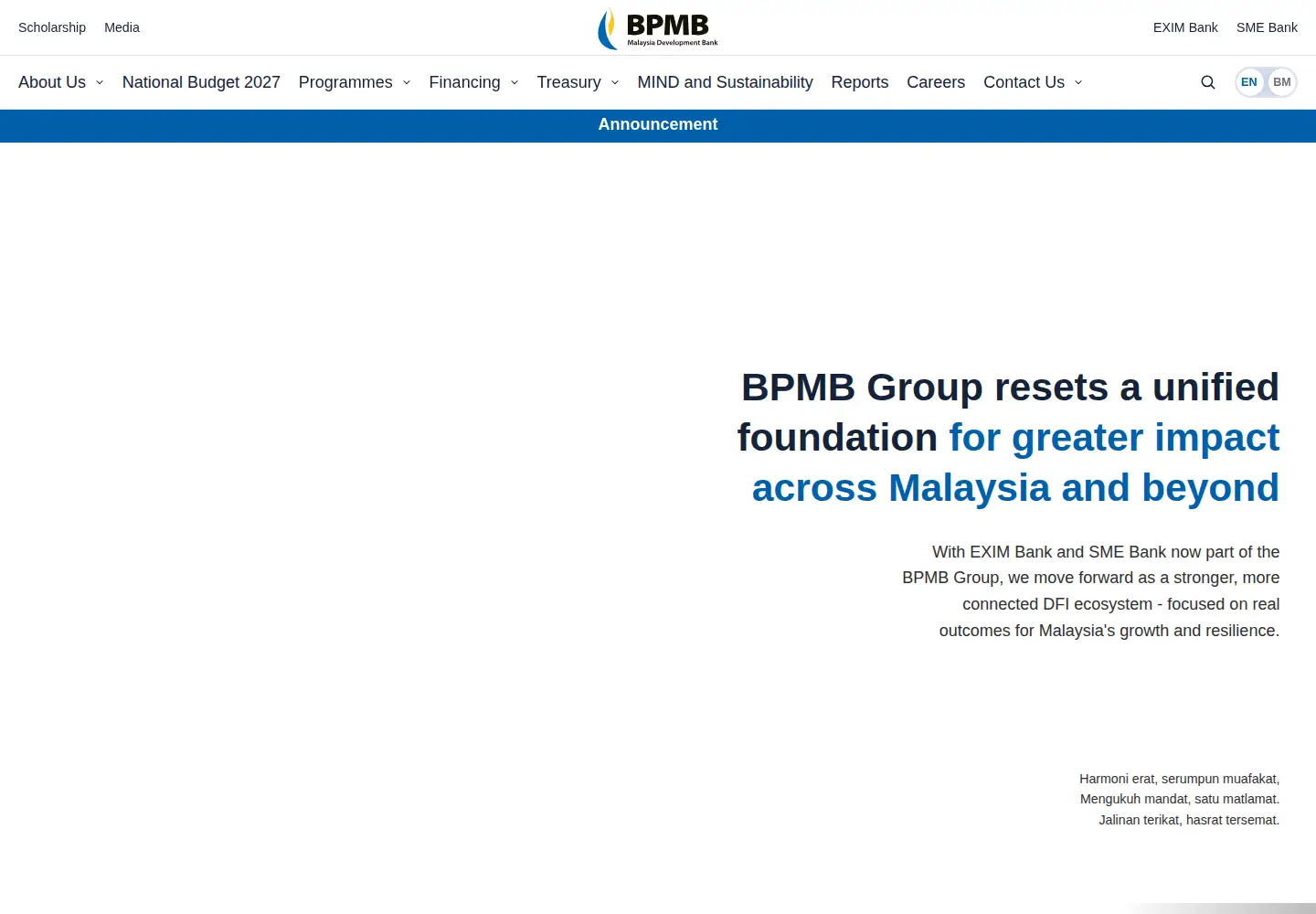The image size is (1316, 914).
Task: Click the BPMB logo
Action: pos(658,27)
